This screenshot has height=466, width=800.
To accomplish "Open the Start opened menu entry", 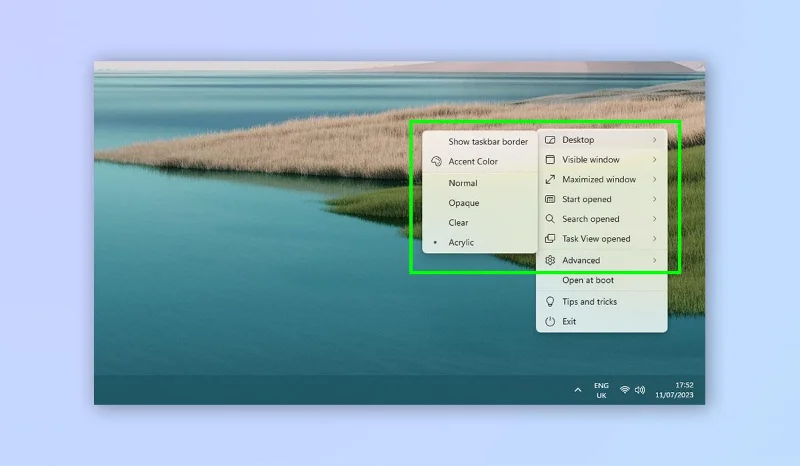I will tap(602, 199).
